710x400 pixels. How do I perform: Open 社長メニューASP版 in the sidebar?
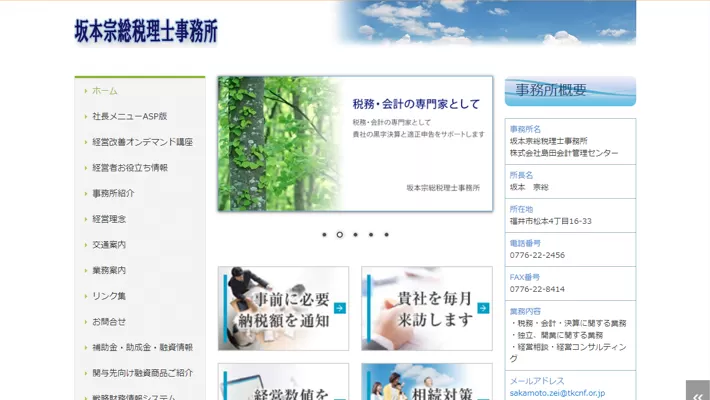pos(130,116)
